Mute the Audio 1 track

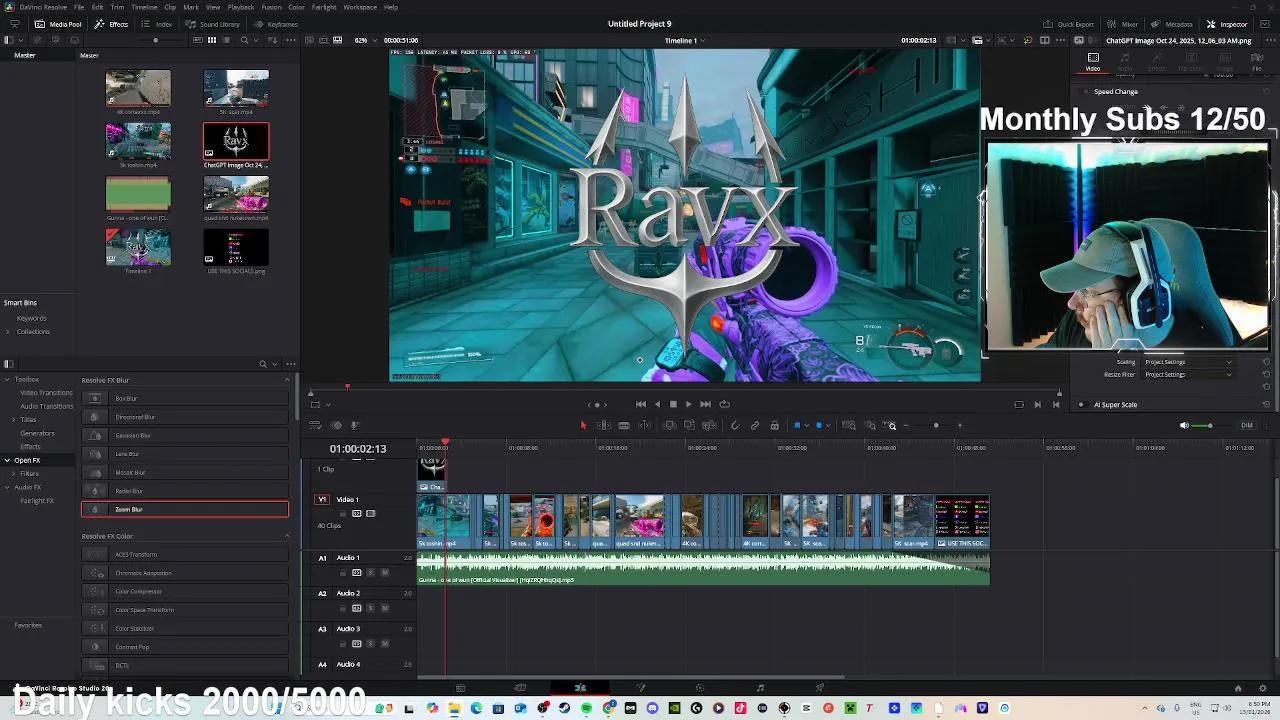pos(385,572)
